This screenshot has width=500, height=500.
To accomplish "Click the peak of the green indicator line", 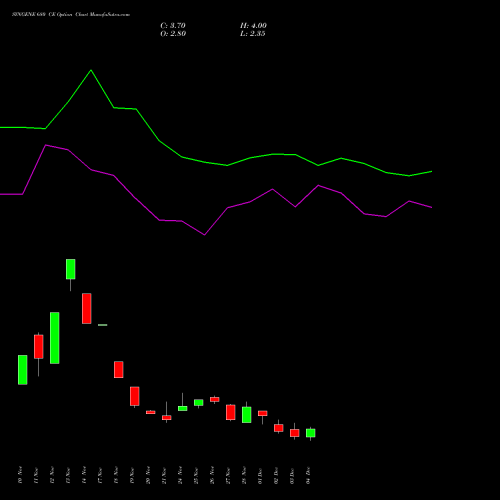I will (x=91, y=70).
